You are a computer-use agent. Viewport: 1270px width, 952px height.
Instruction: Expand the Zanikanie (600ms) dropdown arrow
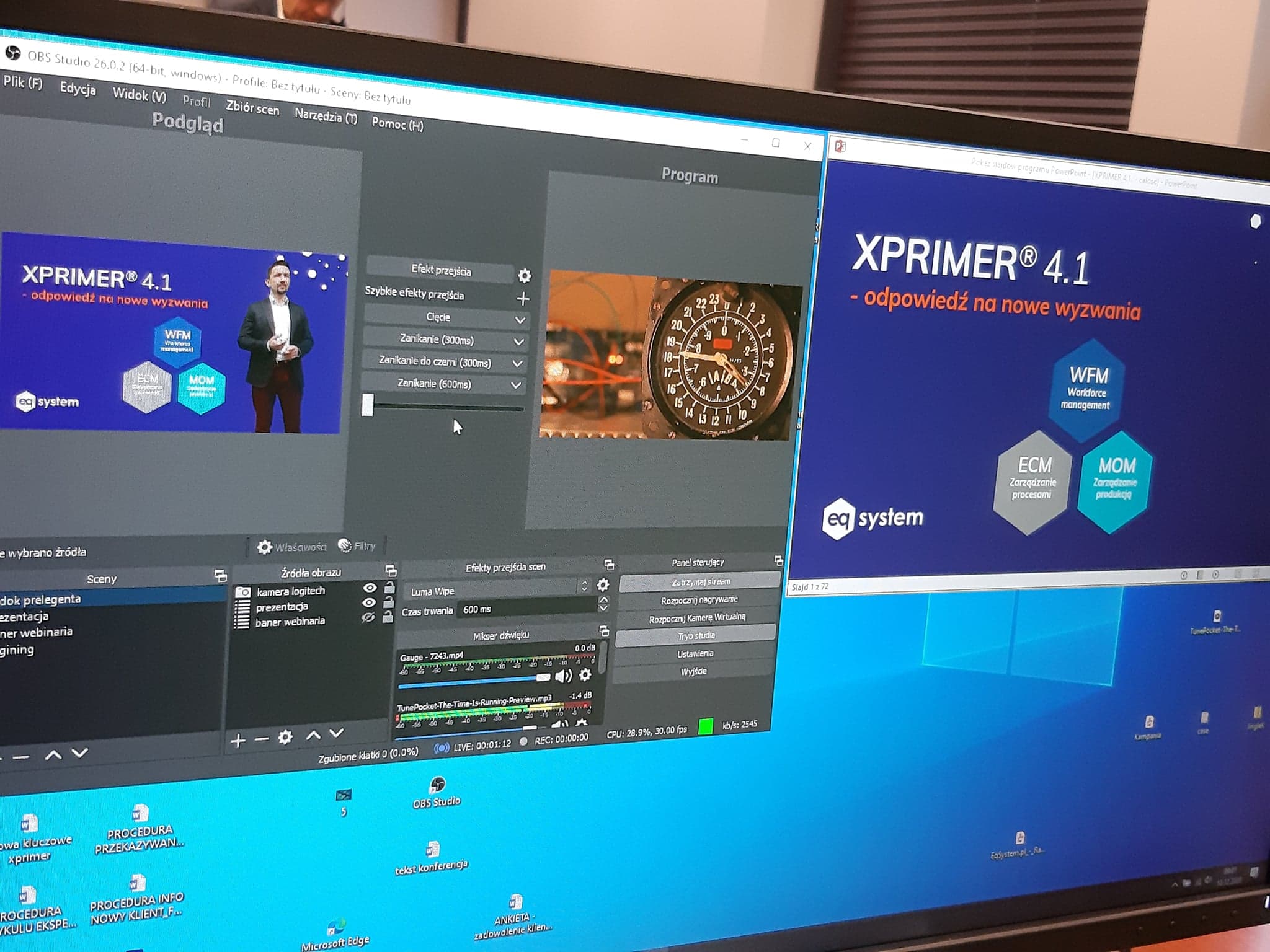515,385
